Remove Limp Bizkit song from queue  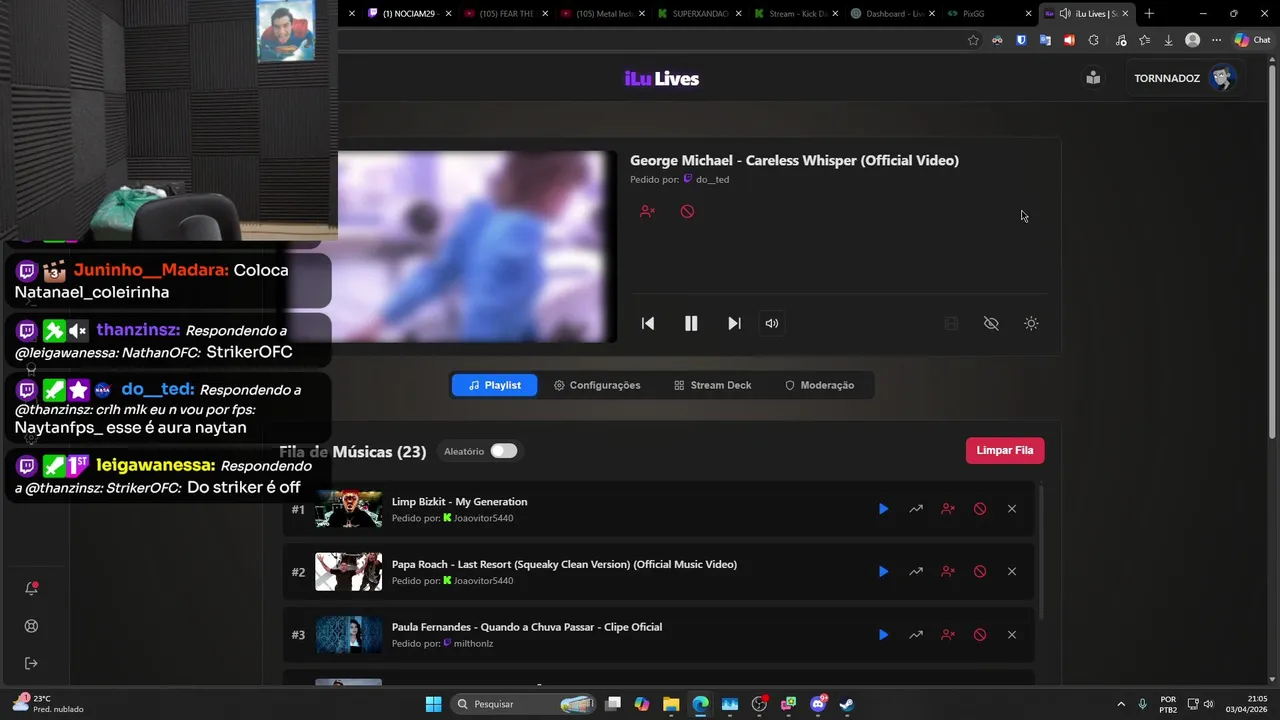[x=1012, y=509]
